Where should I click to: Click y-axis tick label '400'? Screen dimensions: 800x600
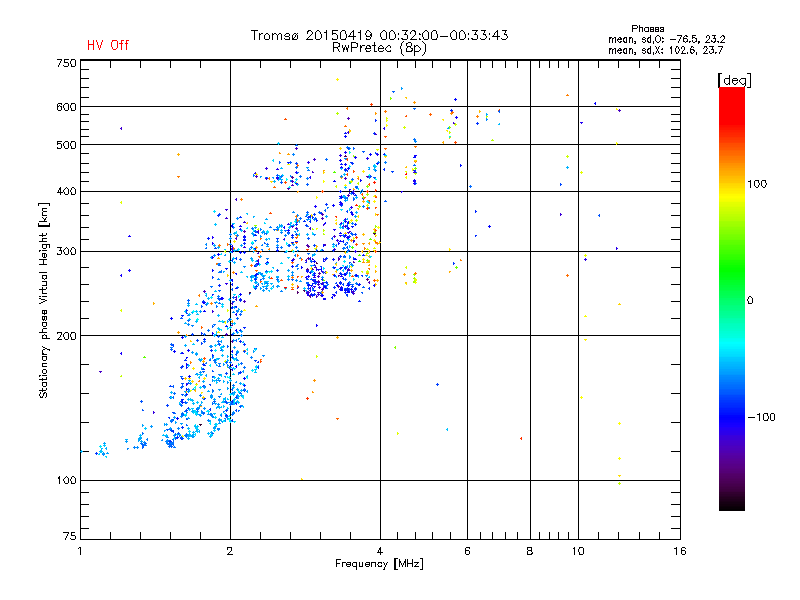[66, 191]
